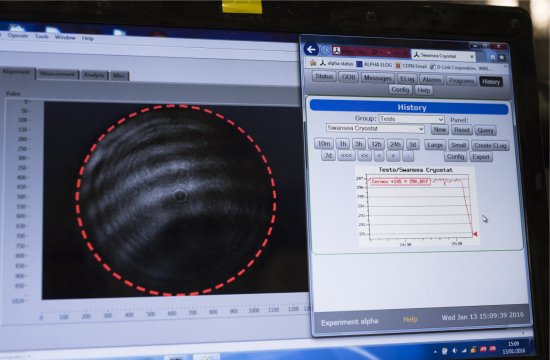550x360 pixels.
Task: Switch to the Analysis tab
Action: point(94,75)
